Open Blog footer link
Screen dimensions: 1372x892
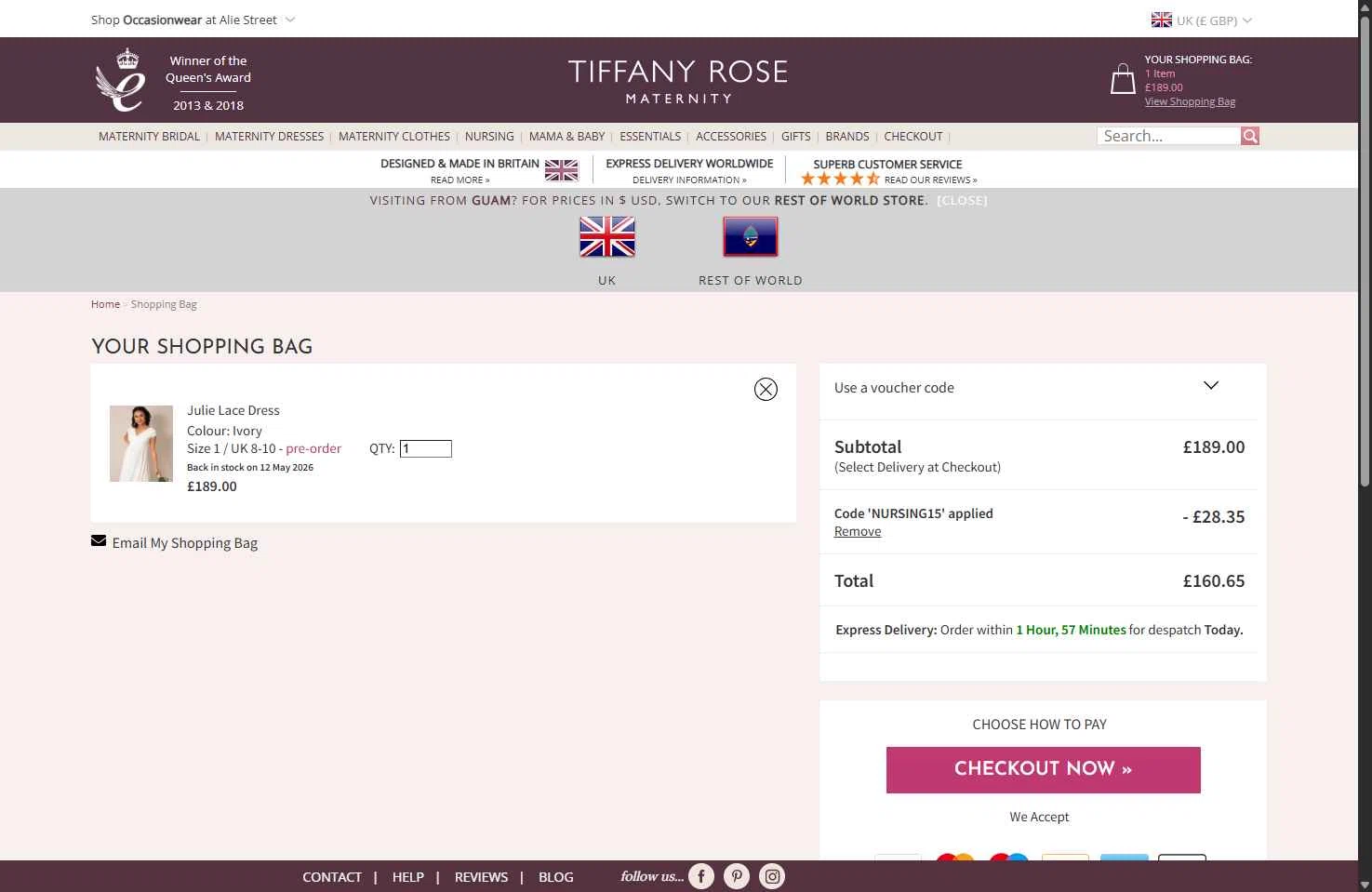click(556, 876)
